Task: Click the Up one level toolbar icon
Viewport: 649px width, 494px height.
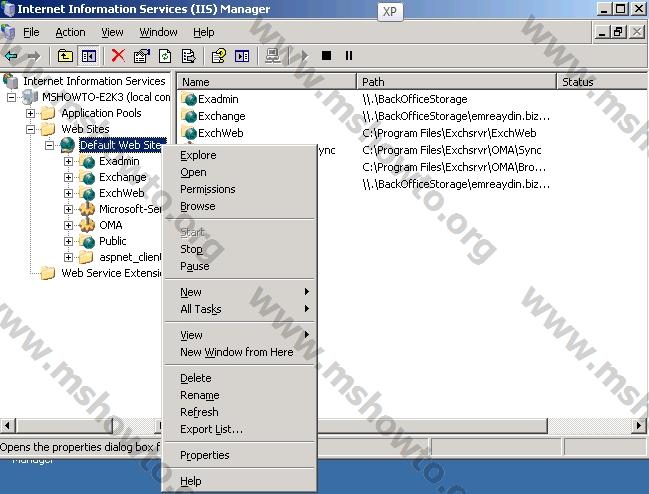Action: (65, 55)
